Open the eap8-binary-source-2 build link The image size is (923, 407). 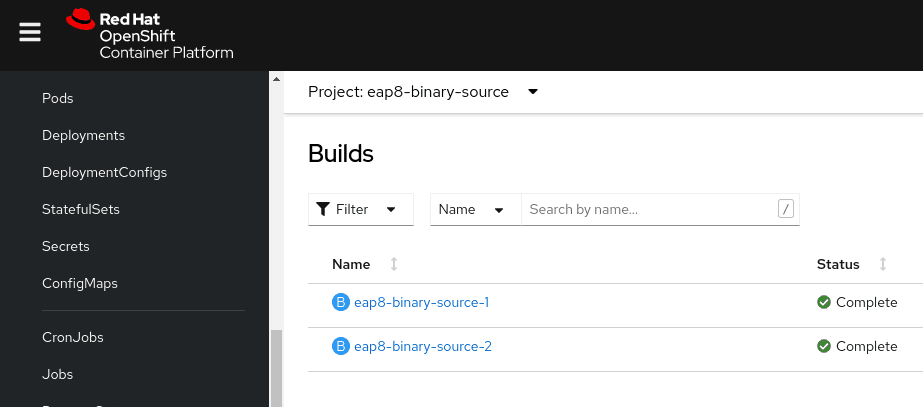422,346
